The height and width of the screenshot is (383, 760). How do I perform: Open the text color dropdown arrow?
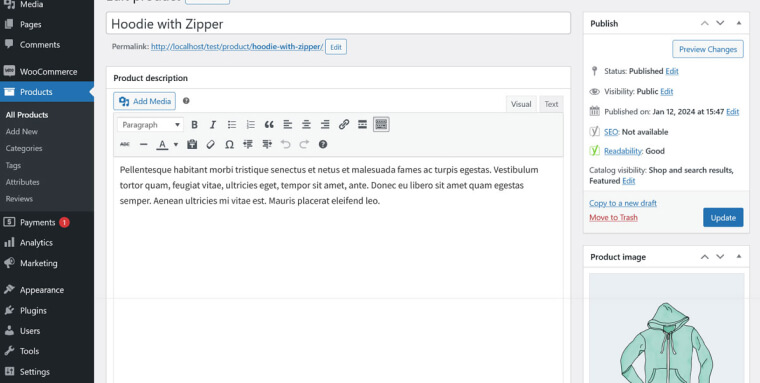click(176, 144)
